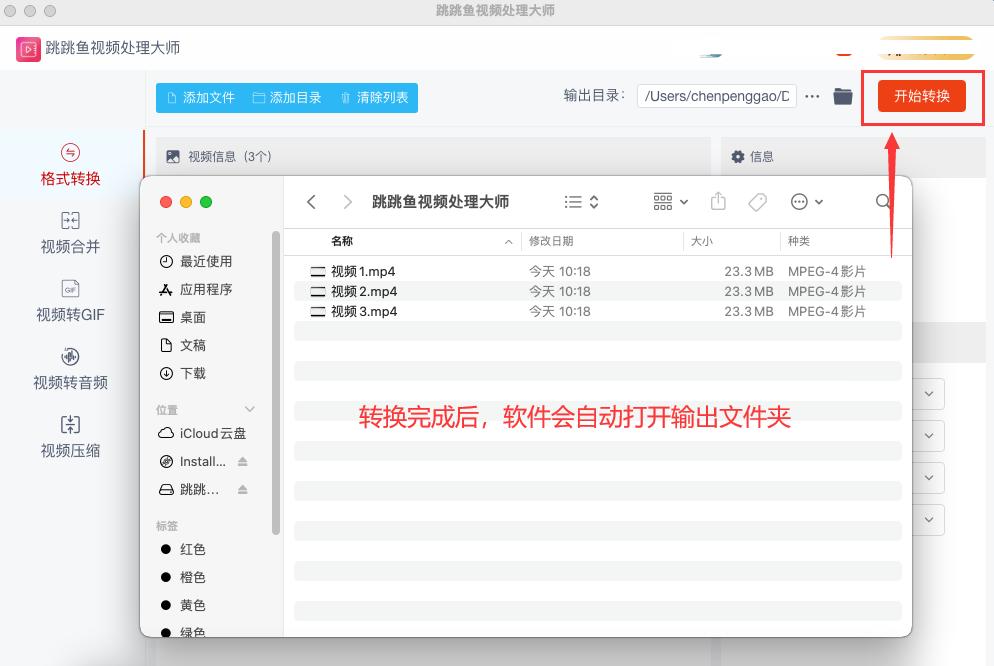Select the 视频转GIF tool

pyautogui.click(x=68, y=302)
